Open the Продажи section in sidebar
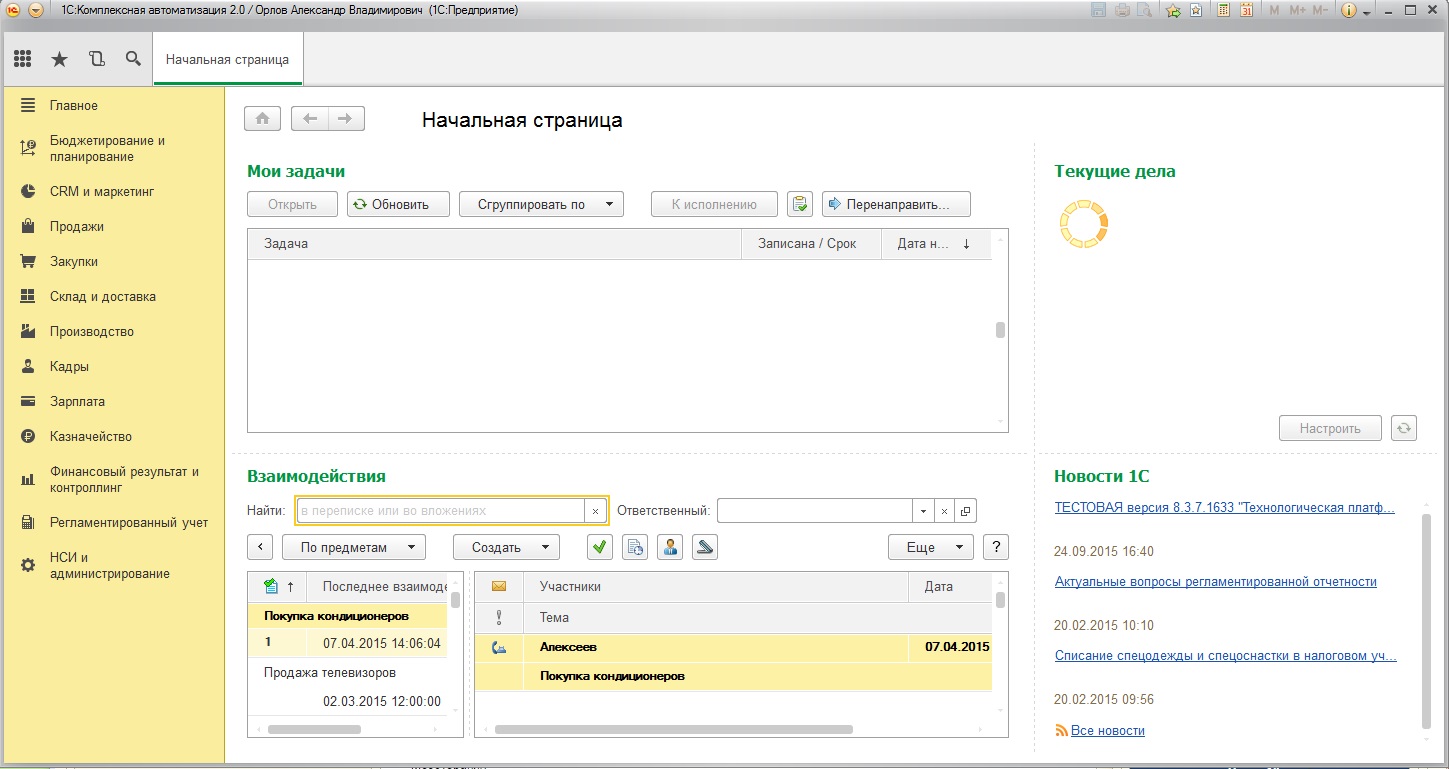Image resolution: width=1449 pixels, height=769 pixels. pyautogui.click(x=77, y=226)
